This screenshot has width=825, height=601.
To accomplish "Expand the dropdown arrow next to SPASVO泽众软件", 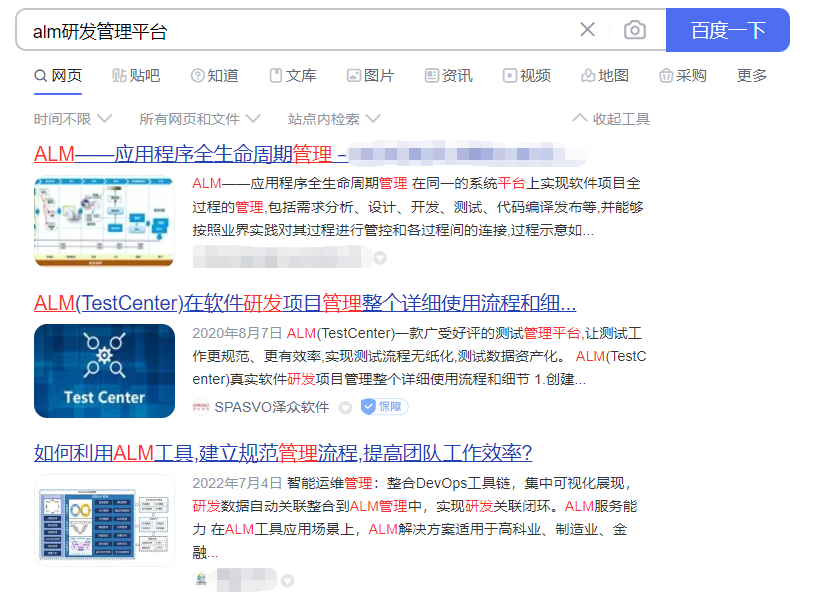I will coord(345,408).
